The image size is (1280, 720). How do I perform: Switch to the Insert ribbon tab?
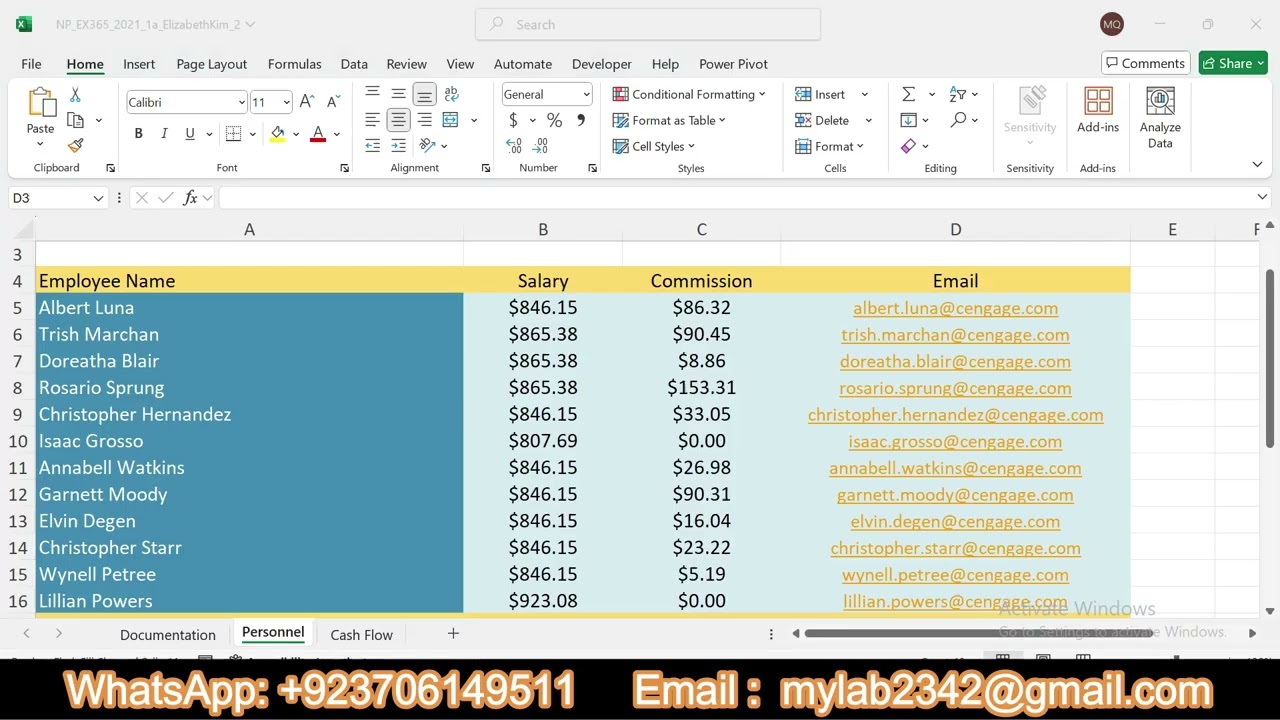click(x=139, y=64)
